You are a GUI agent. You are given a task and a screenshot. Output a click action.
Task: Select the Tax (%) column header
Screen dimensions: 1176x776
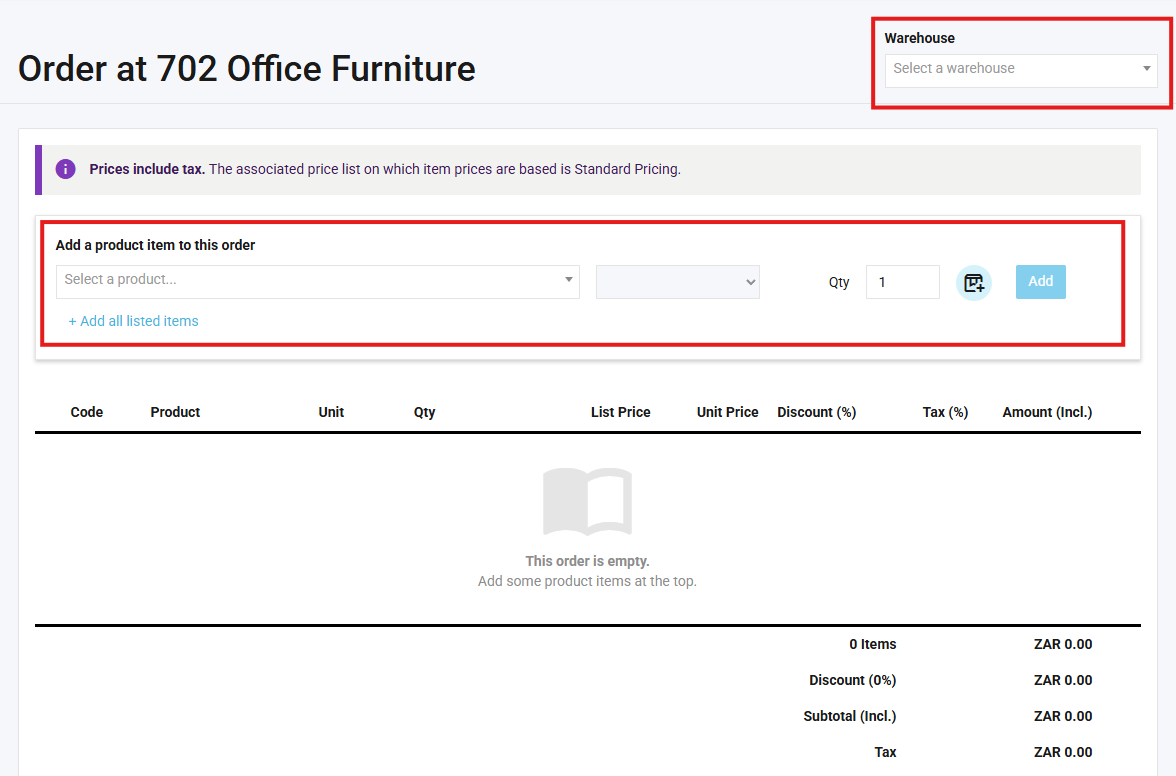click(945, 412)
